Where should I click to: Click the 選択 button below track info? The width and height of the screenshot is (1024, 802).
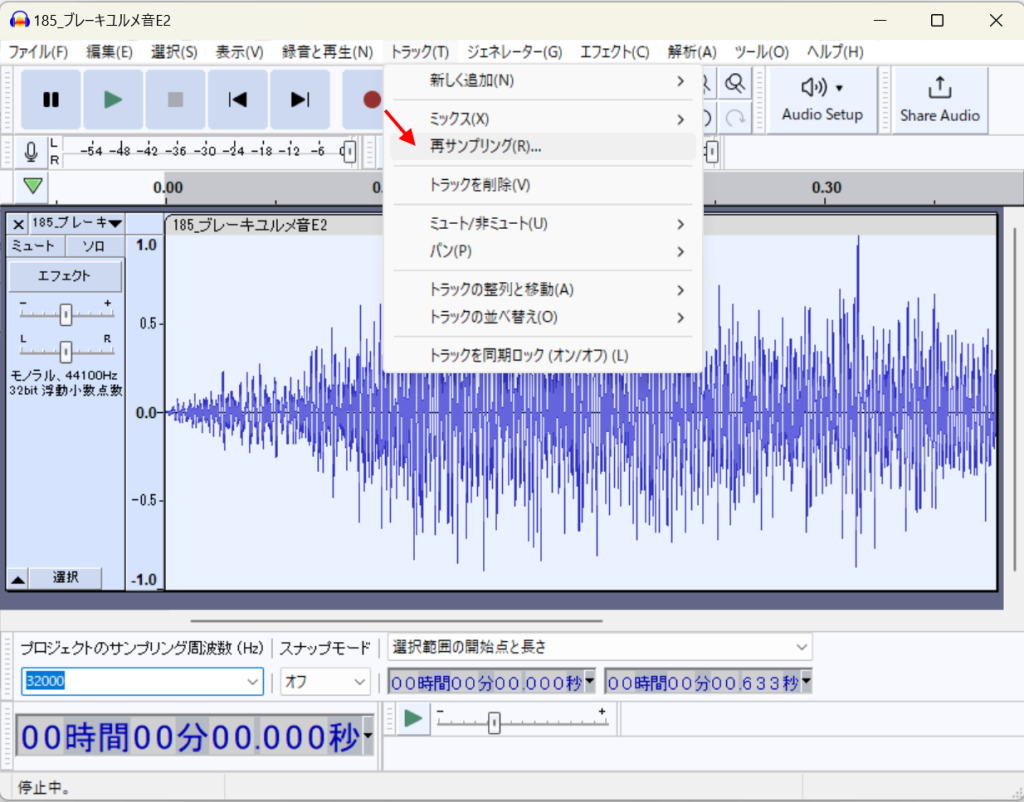65,578
